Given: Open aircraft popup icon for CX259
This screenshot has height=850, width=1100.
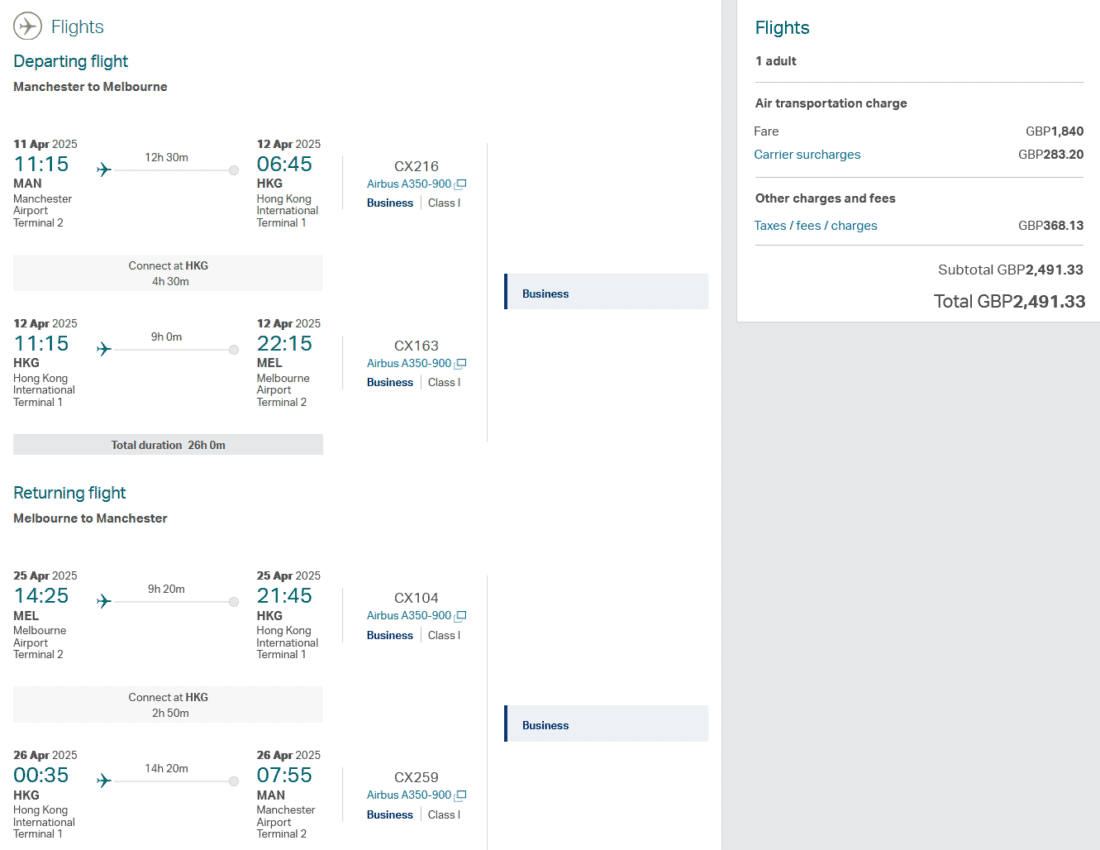Looking at the screenshot, I should (461, 795).
